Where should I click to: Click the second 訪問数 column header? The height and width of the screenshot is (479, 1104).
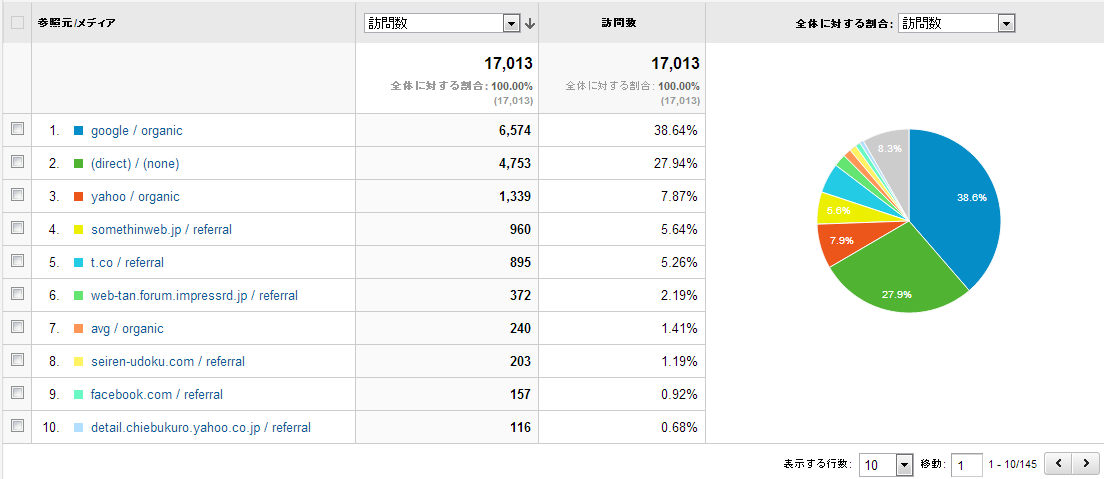[621, 23]
